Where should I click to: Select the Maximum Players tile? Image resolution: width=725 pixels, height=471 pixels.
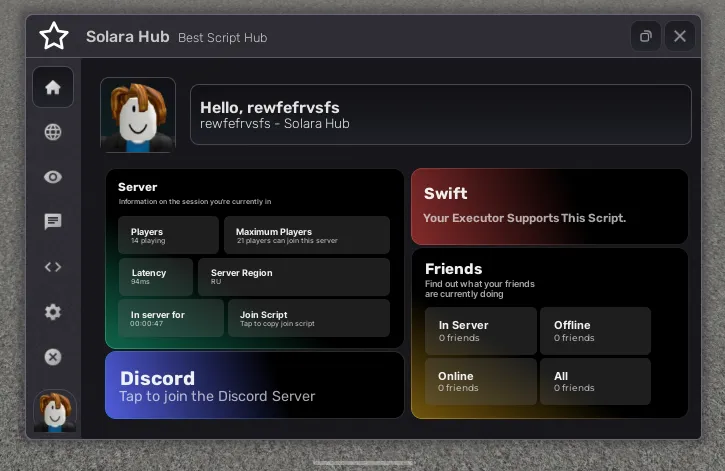(307, 235)
